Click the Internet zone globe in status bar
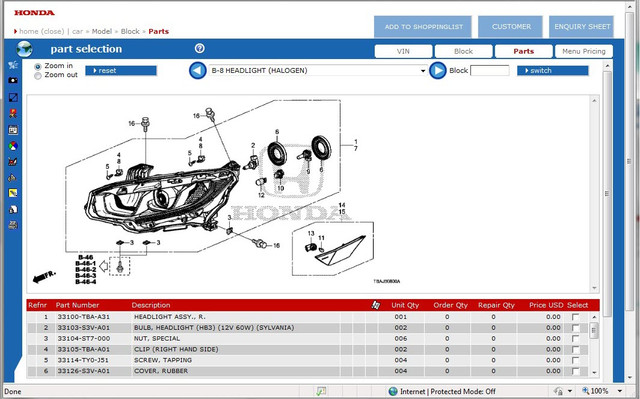Viewport: 640px width, 399px height. [393, 391]
